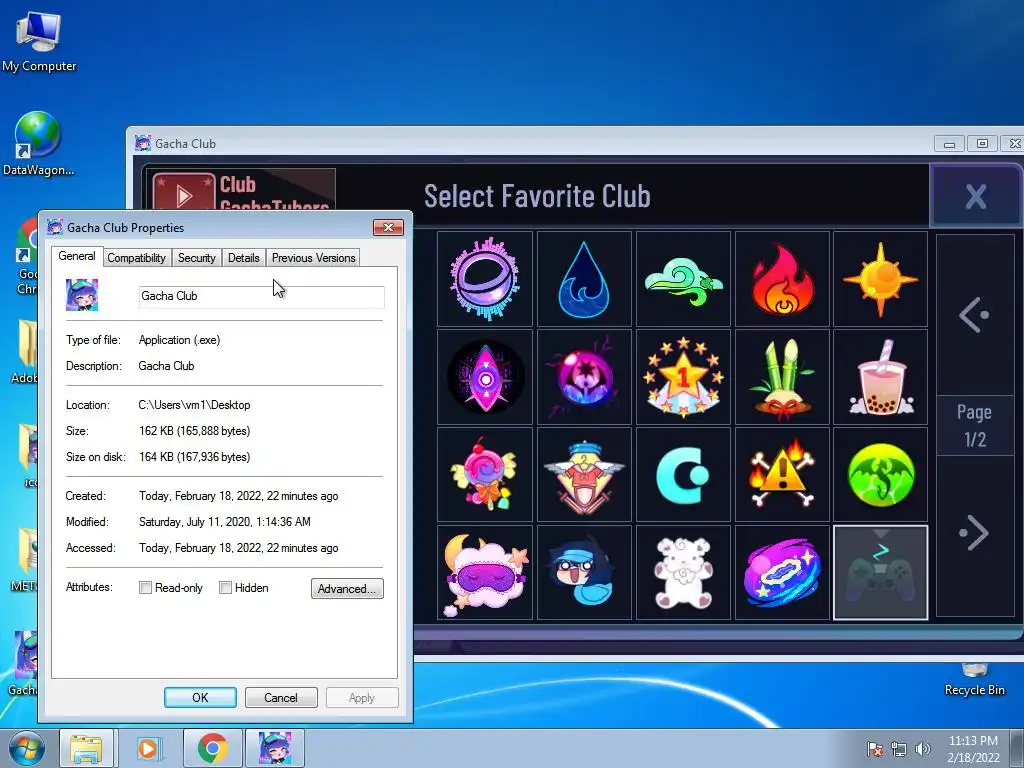Pick the magenta dark orb club
Screen dimensions: 1024x768
click(x=584, y=377)
